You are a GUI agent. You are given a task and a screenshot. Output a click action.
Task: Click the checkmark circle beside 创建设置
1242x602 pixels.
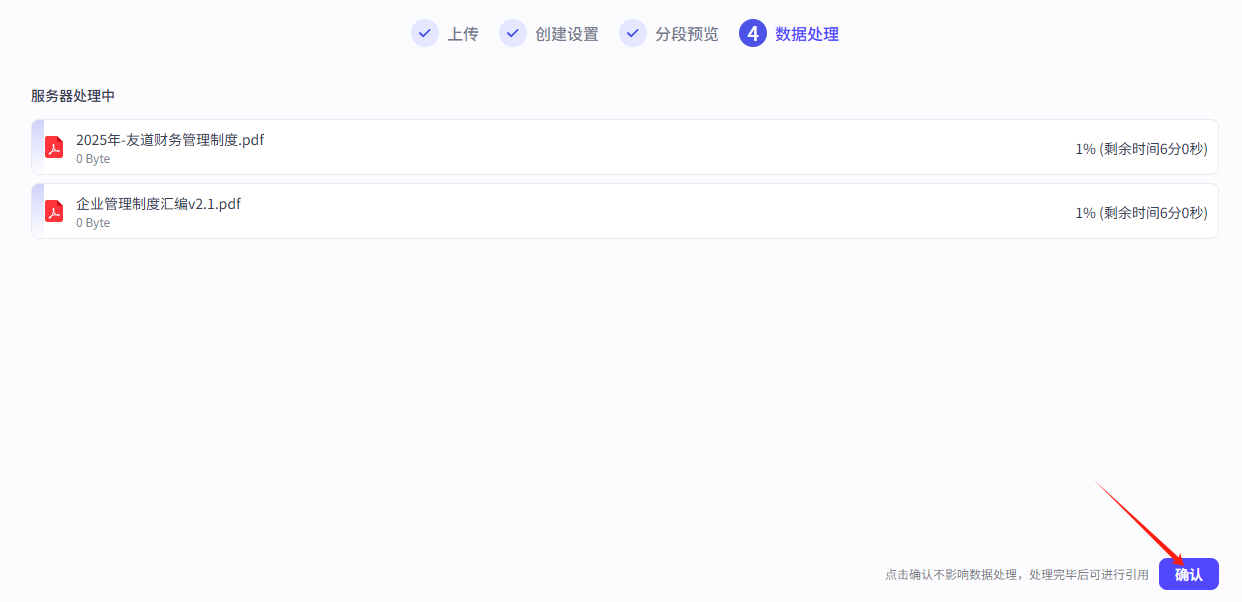(x=513, y=33)
